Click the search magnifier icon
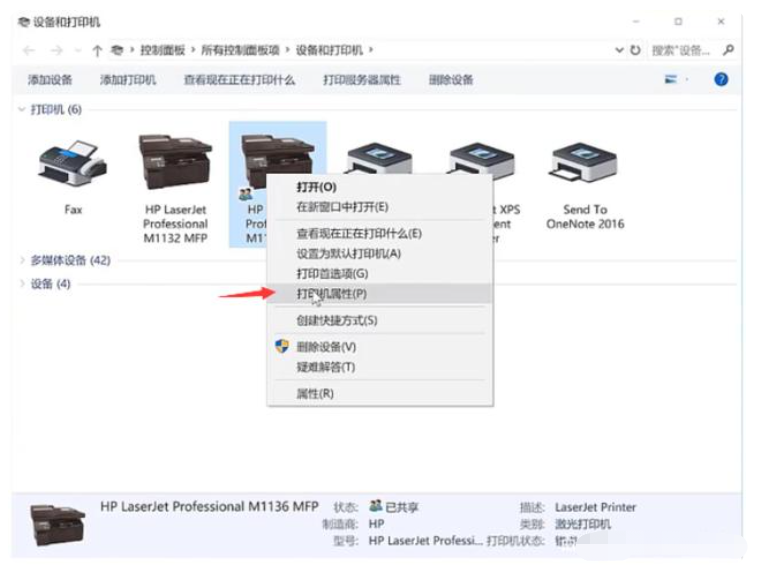 point(729,50)
